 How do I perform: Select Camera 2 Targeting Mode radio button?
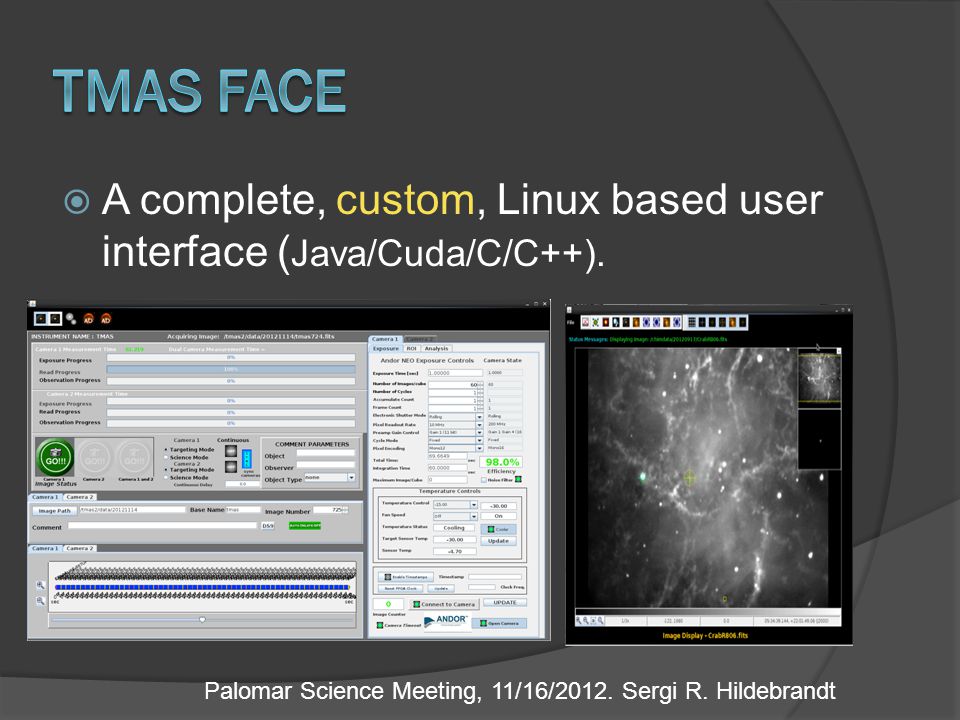click(x=166, y=470)
